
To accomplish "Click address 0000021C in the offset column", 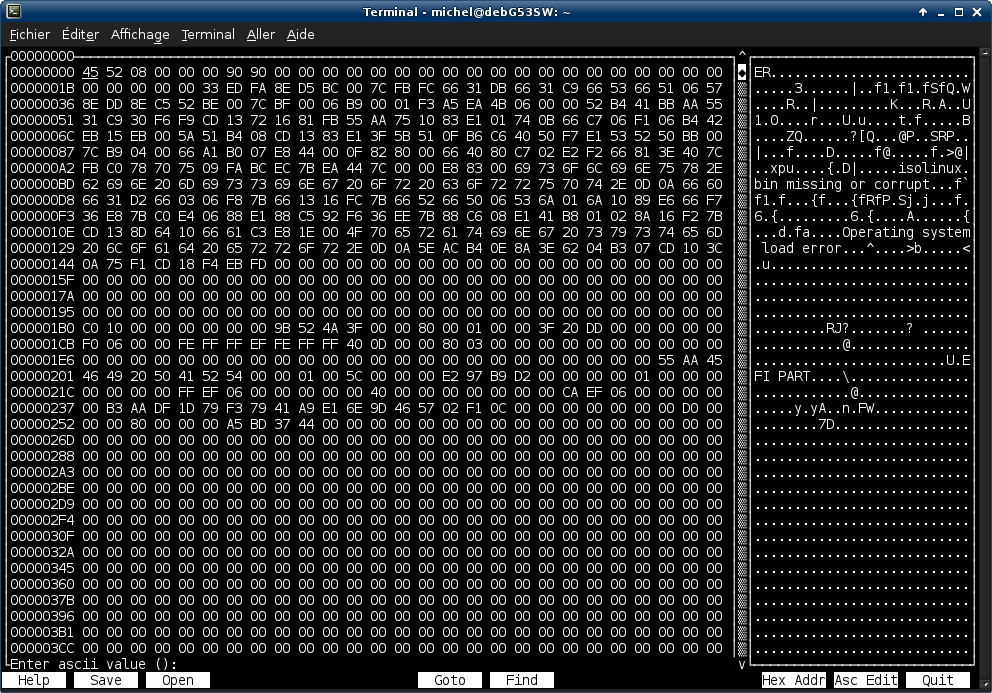I will click(x=42, y=392).
